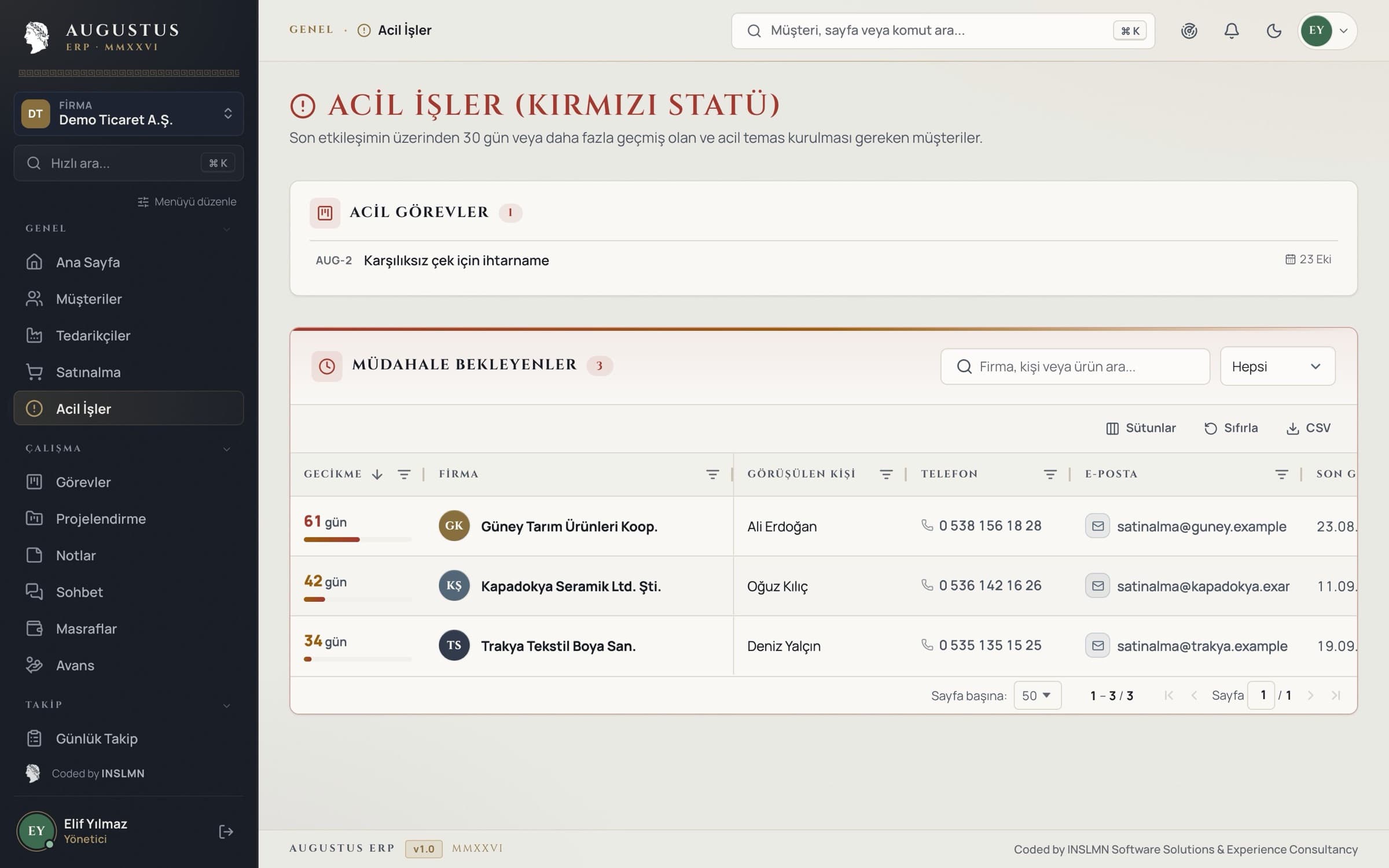
Task: Focus the Firma, kişi veya ürün ara field
Action: [1075, 366]
